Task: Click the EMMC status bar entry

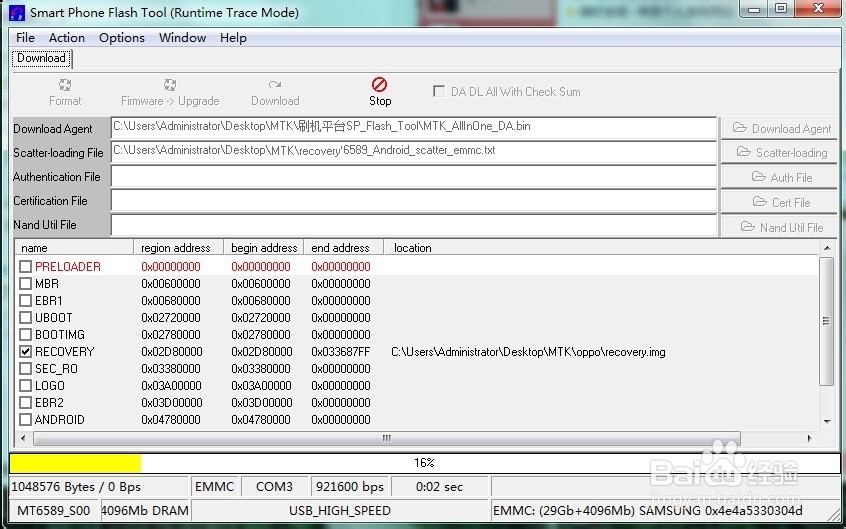Action: (x=215, y=487)
